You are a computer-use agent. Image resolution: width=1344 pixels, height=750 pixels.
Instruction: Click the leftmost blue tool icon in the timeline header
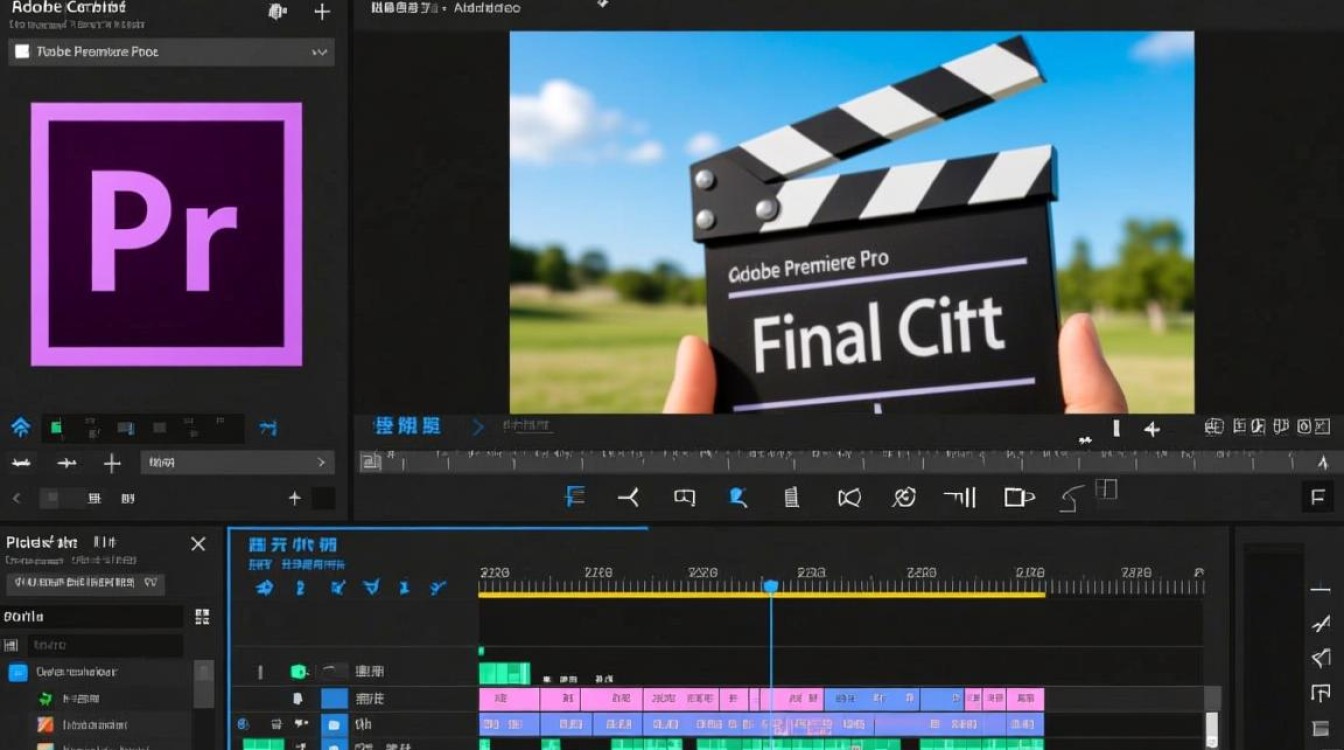tap(264, 588)
